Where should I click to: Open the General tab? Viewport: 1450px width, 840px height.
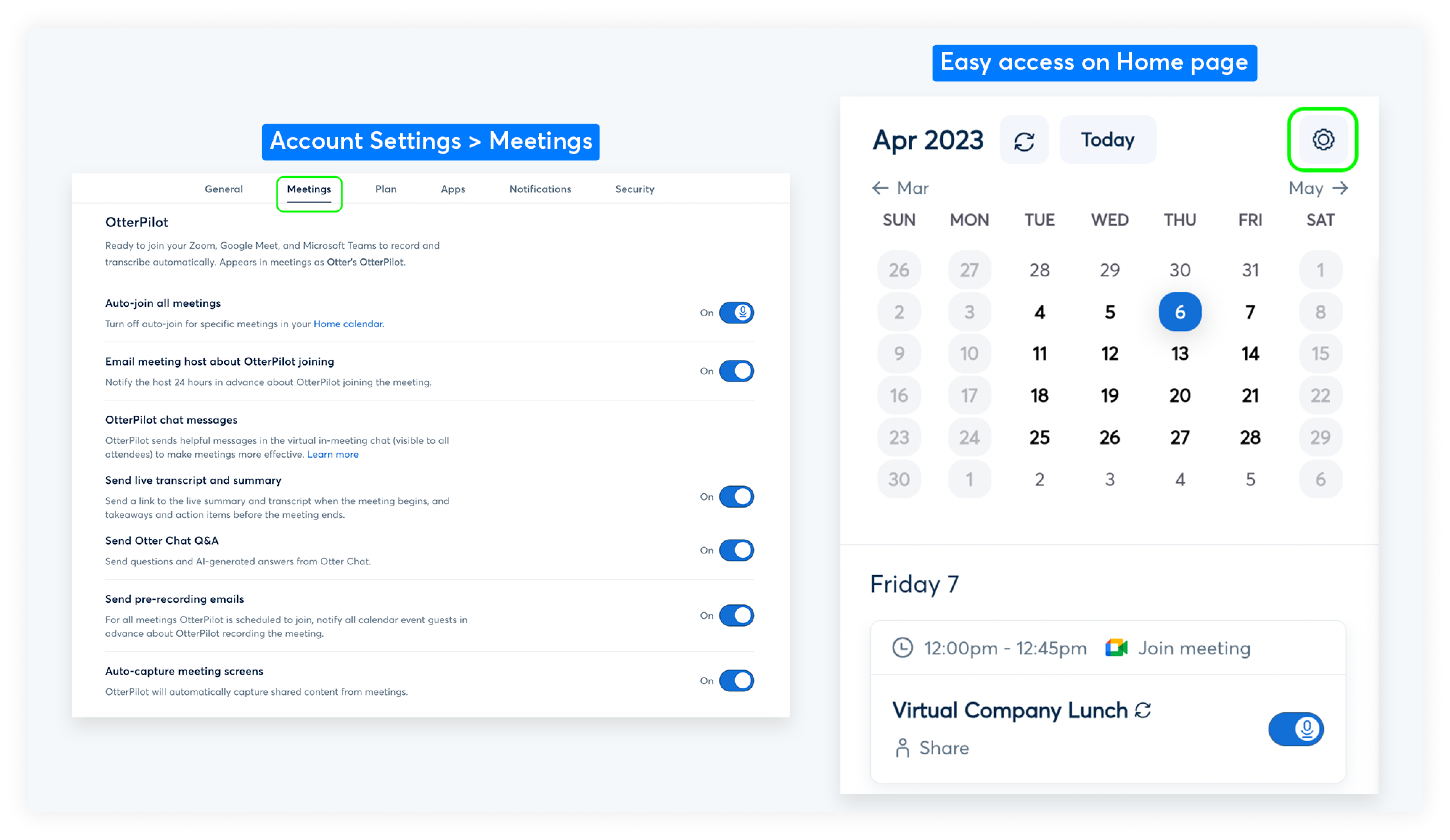point(224,189)
